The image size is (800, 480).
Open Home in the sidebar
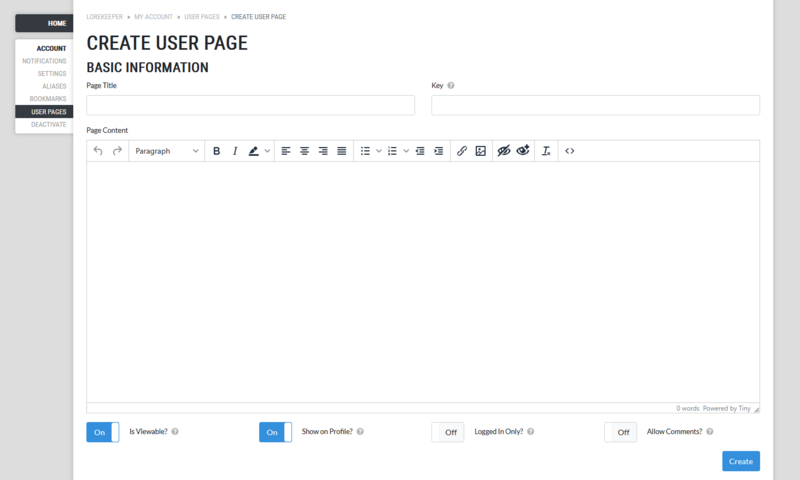44,23
